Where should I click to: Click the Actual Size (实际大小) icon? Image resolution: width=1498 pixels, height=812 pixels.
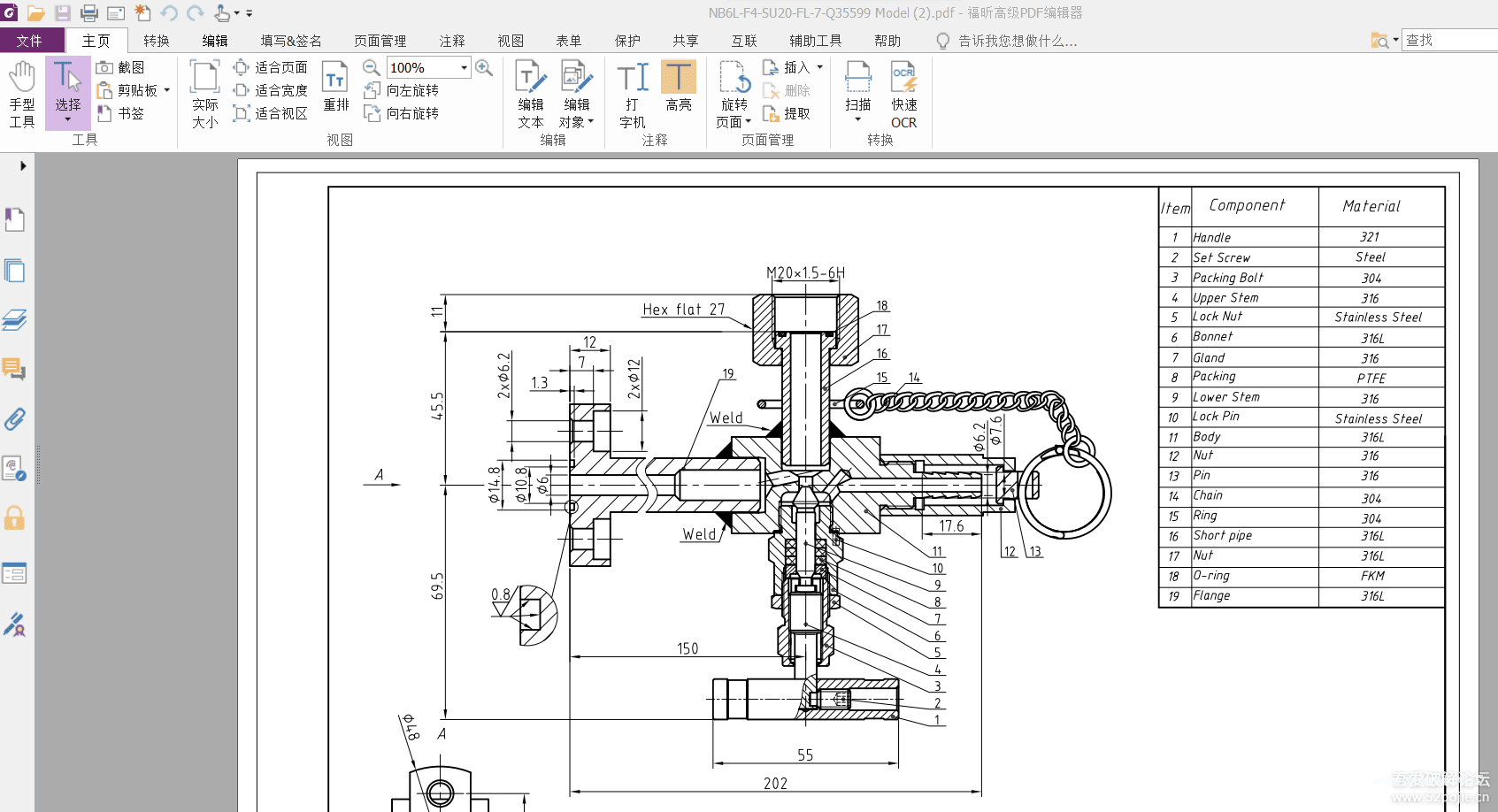click(204, 93)
